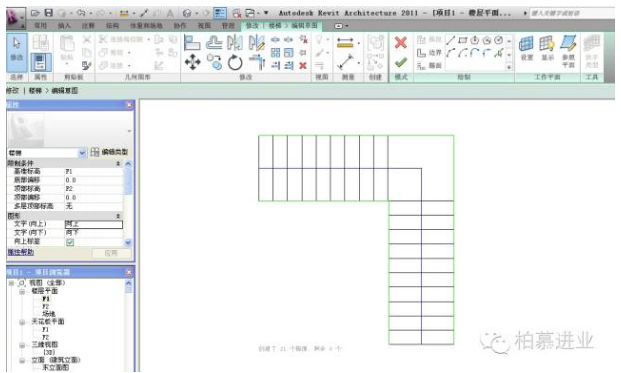Open the stair type selector dropdown
This screenshot has width=621, height=373.
(82, 153)
